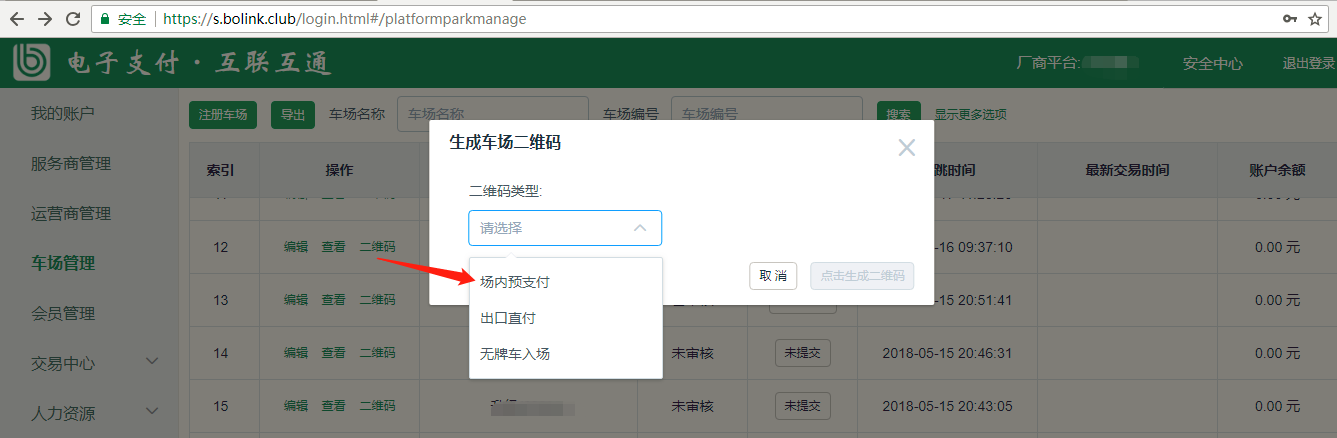
Task: Reload the page with refresh icon
Action: pos(73,19)
